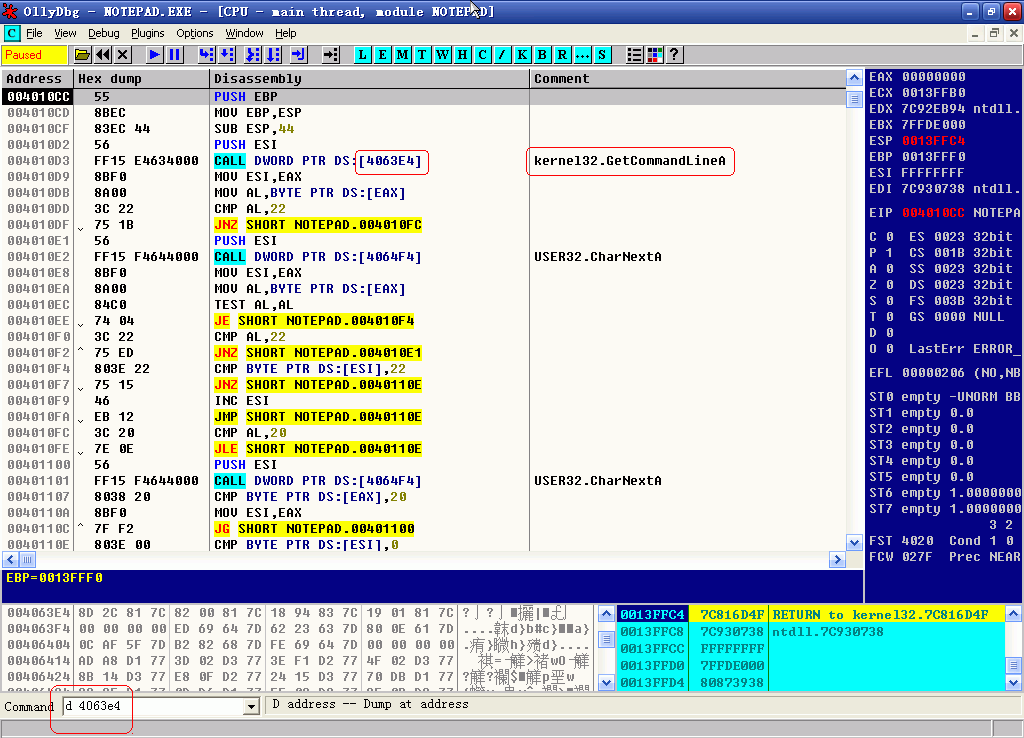
Task: Select the PUSH EBP line at 004010CC
Action: coord(423,97)
